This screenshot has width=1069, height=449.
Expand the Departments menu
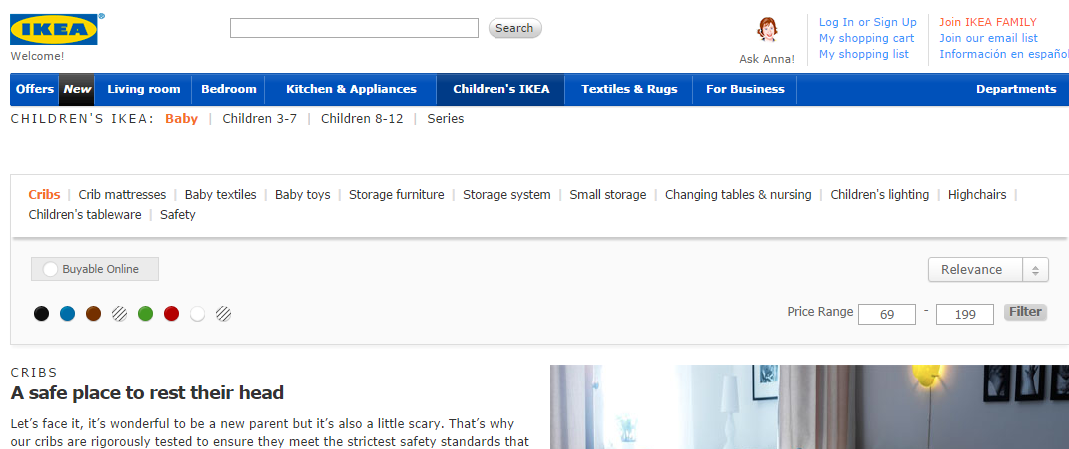pos(1016,89)
